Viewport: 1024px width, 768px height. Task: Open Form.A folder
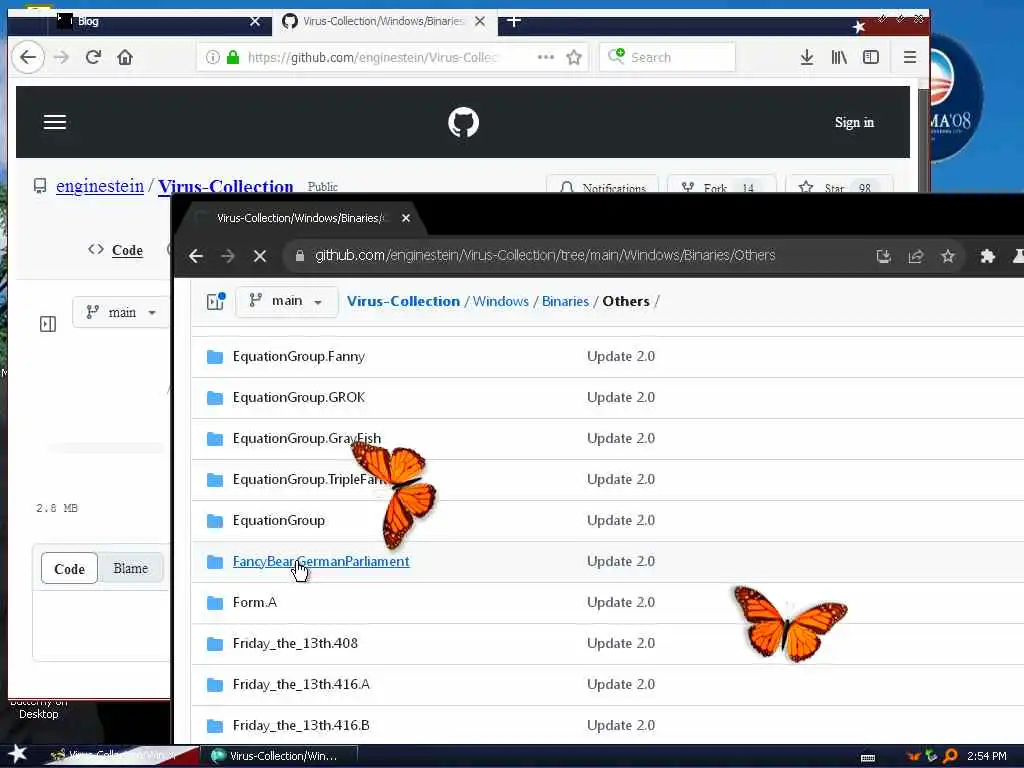tap(255, 602)
